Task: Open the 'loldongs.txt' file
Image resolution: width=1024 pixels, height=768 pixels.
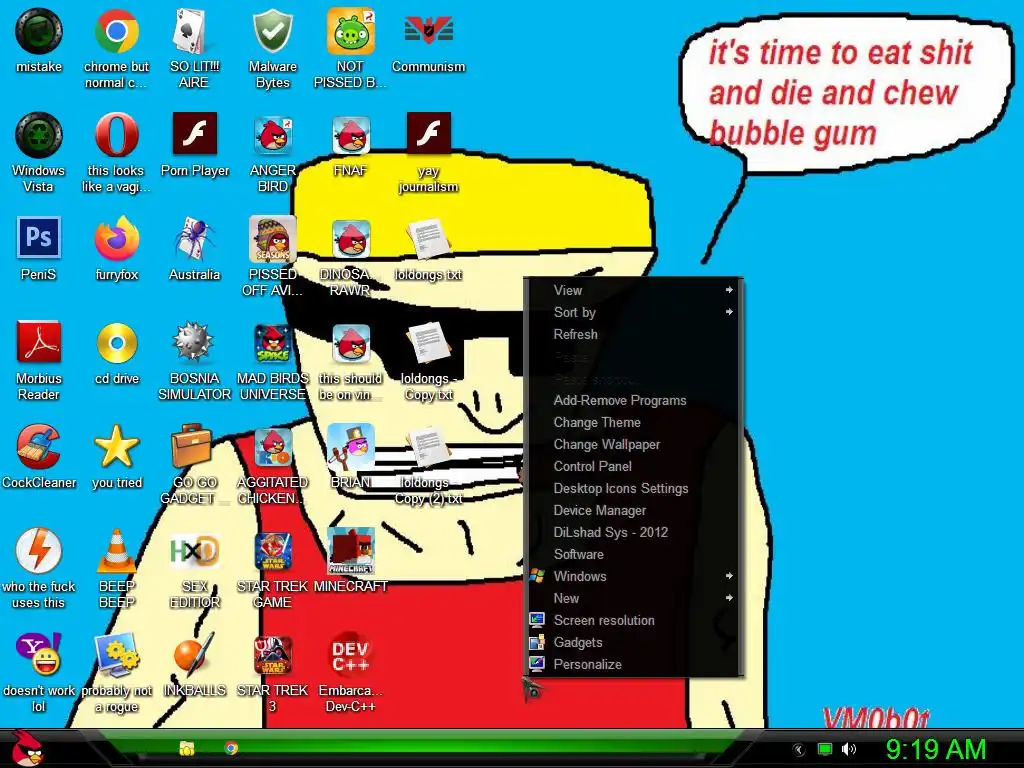Action: pos(428,239)
